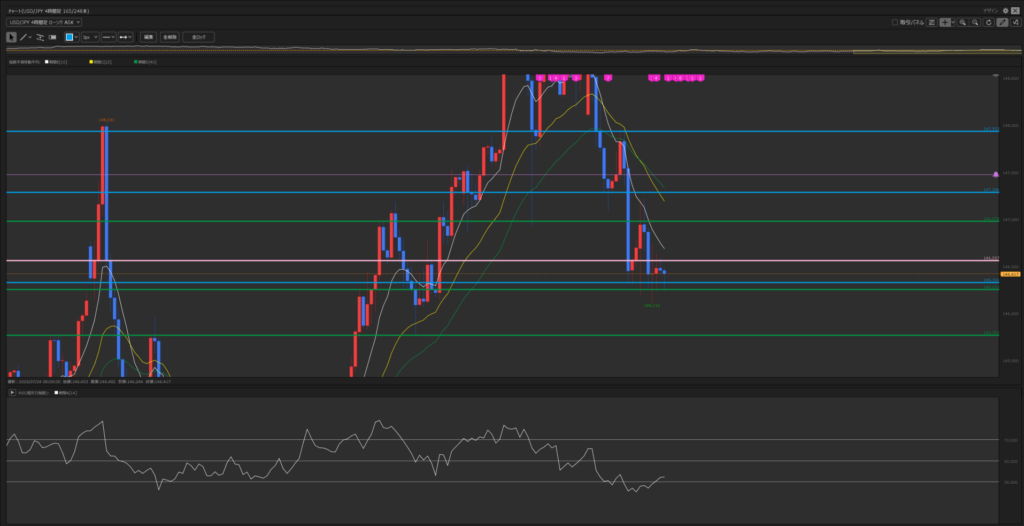This screenshot has height=526, width=1024.
Task: Click the chart type icon beside 取引パネル
Action: click(x=932, y=22)
